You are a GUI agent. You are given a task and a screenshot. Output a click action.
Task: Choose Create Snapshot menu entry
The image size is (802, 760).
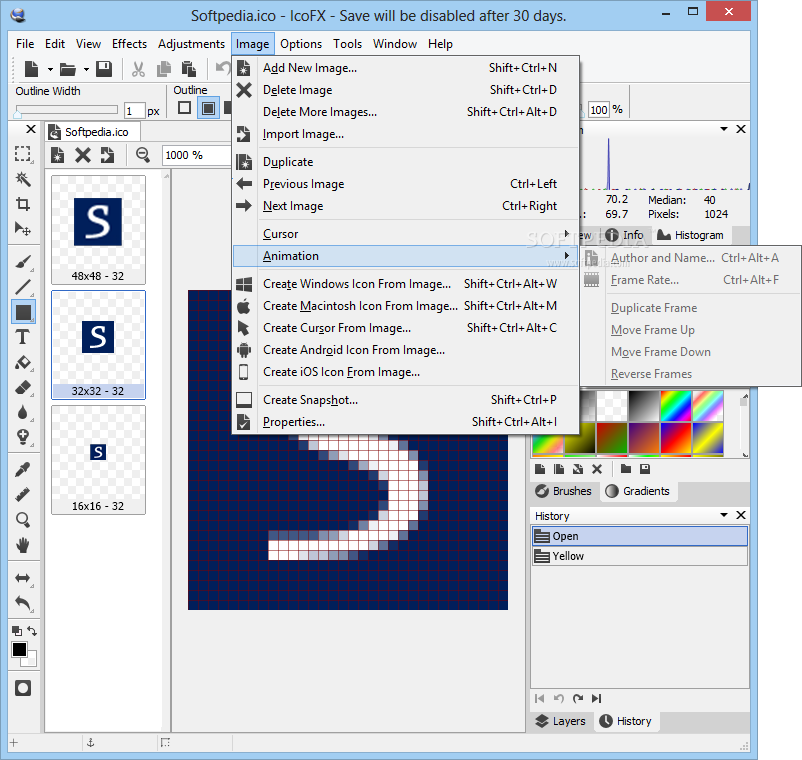point(406,399)
